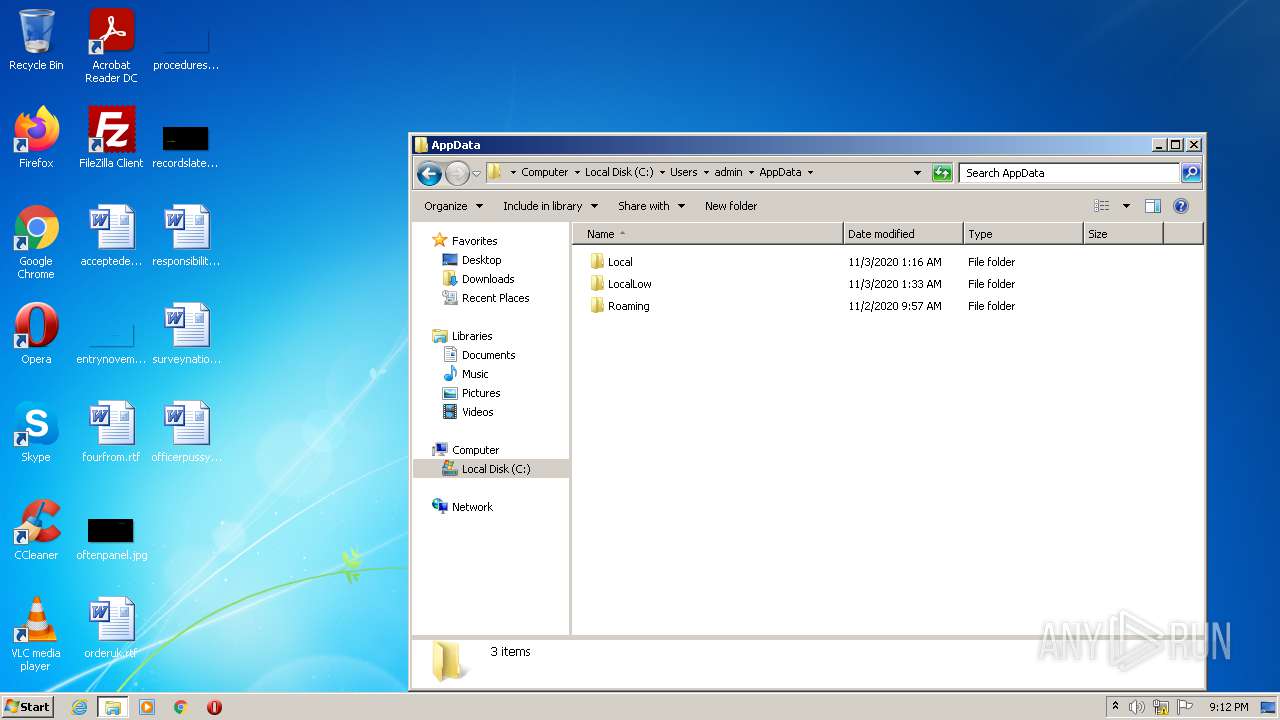Open Explorer Help button
This screenshot has height=720, width=1280.
coord(1180,206)
